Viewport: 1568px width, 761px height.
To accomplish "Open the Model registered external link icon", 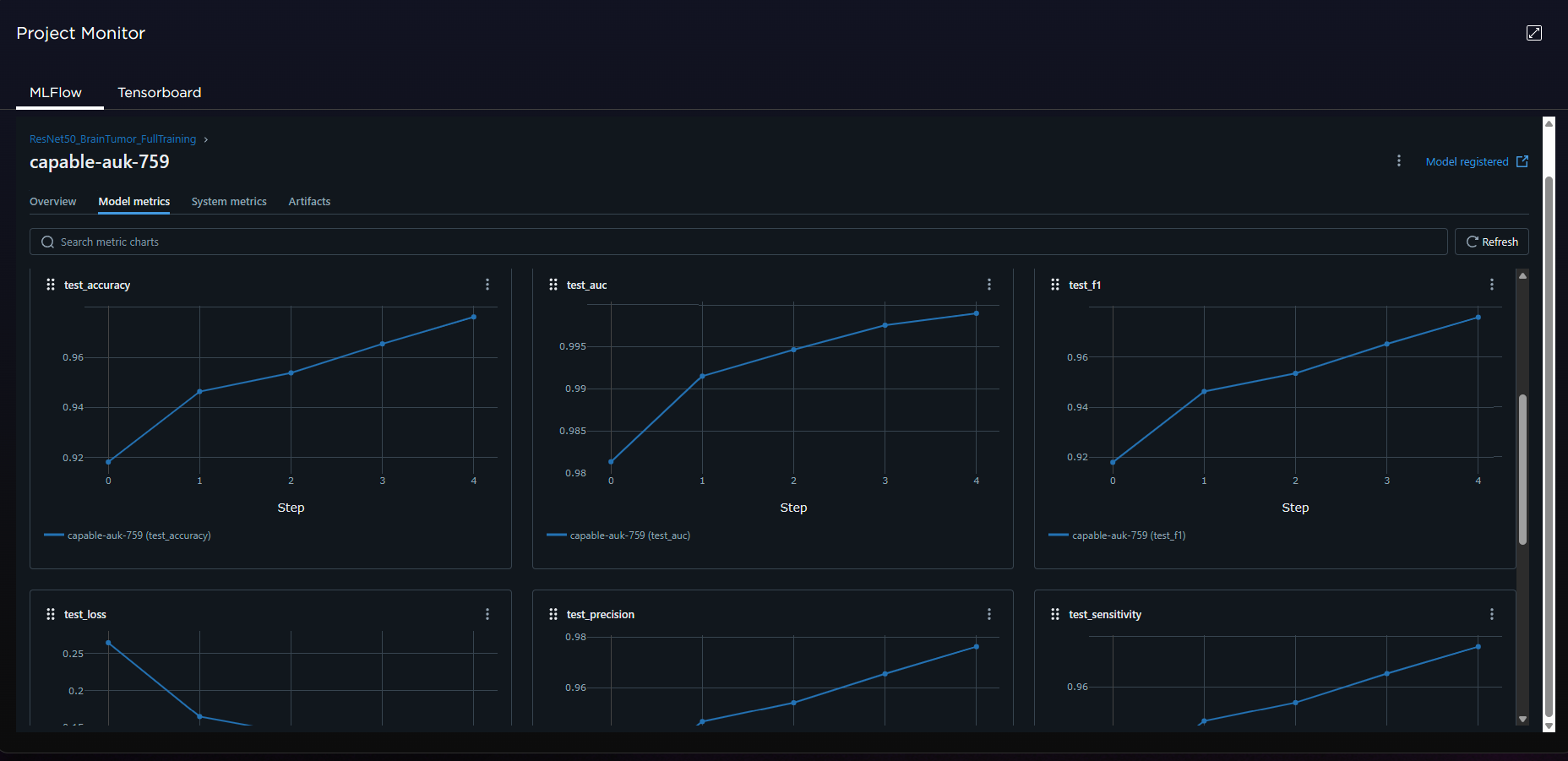I will pos(1522,161).
